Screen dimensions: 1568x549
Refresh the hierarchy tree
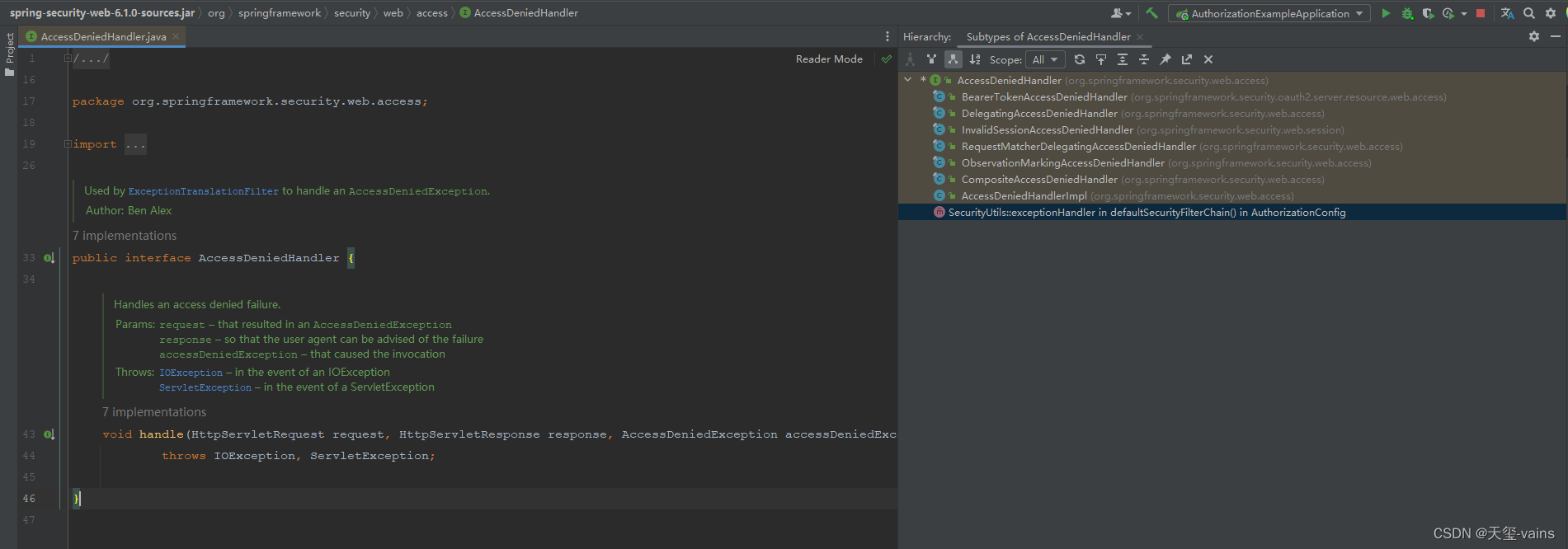coord(1080,59)
